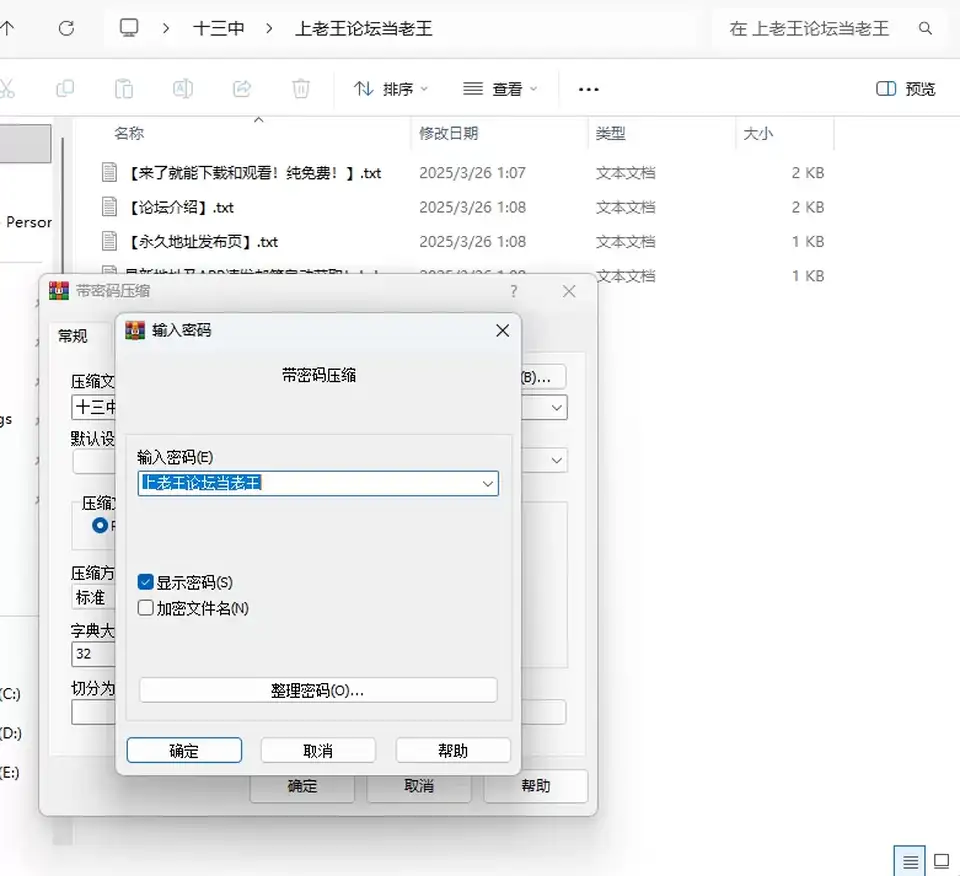
Task: Select the radio button under 压缩 format
Action: point(99,525)
